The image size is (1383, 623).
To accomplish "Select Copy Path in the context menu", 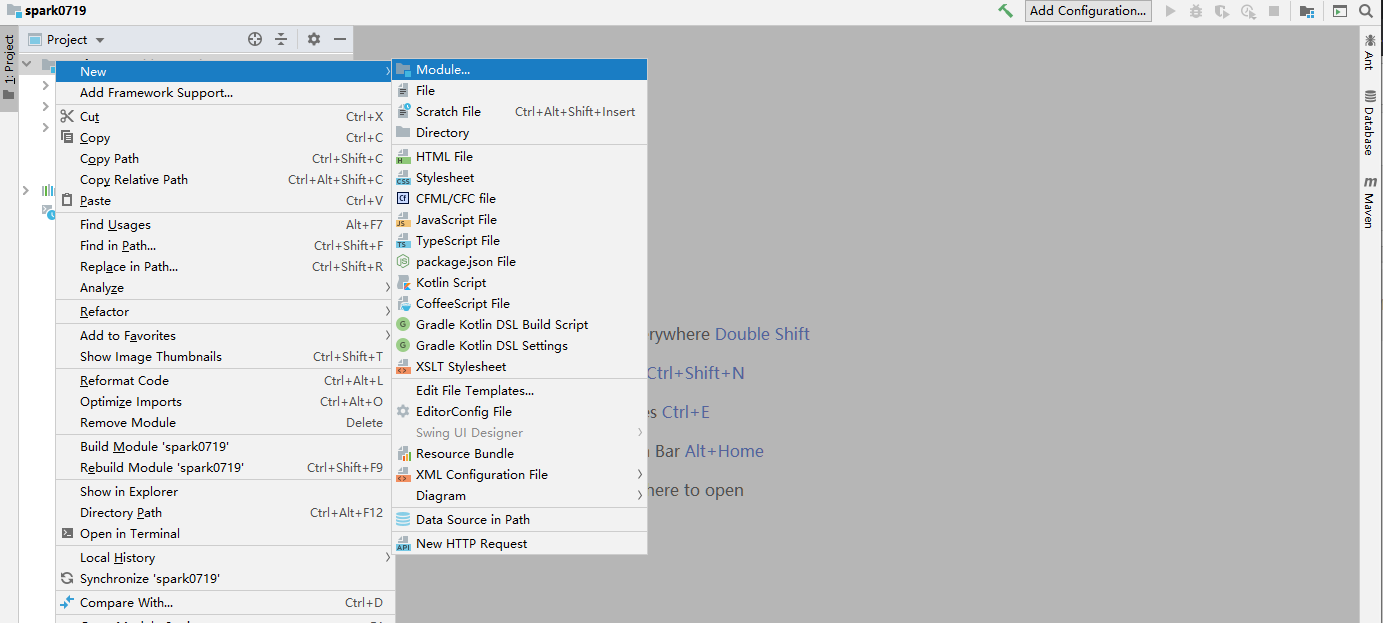I will click(224, 158).
